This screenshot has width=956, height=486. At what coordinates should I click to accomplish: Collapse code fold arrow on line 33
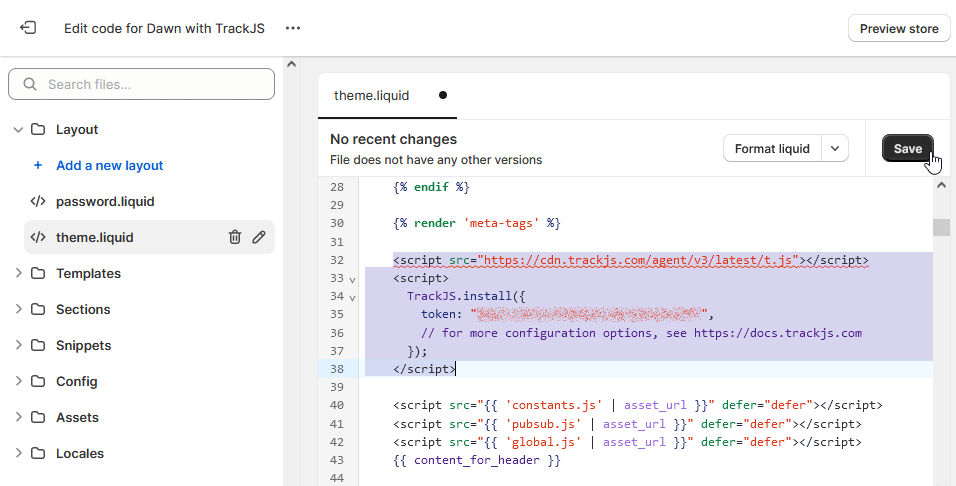point(352,280)
